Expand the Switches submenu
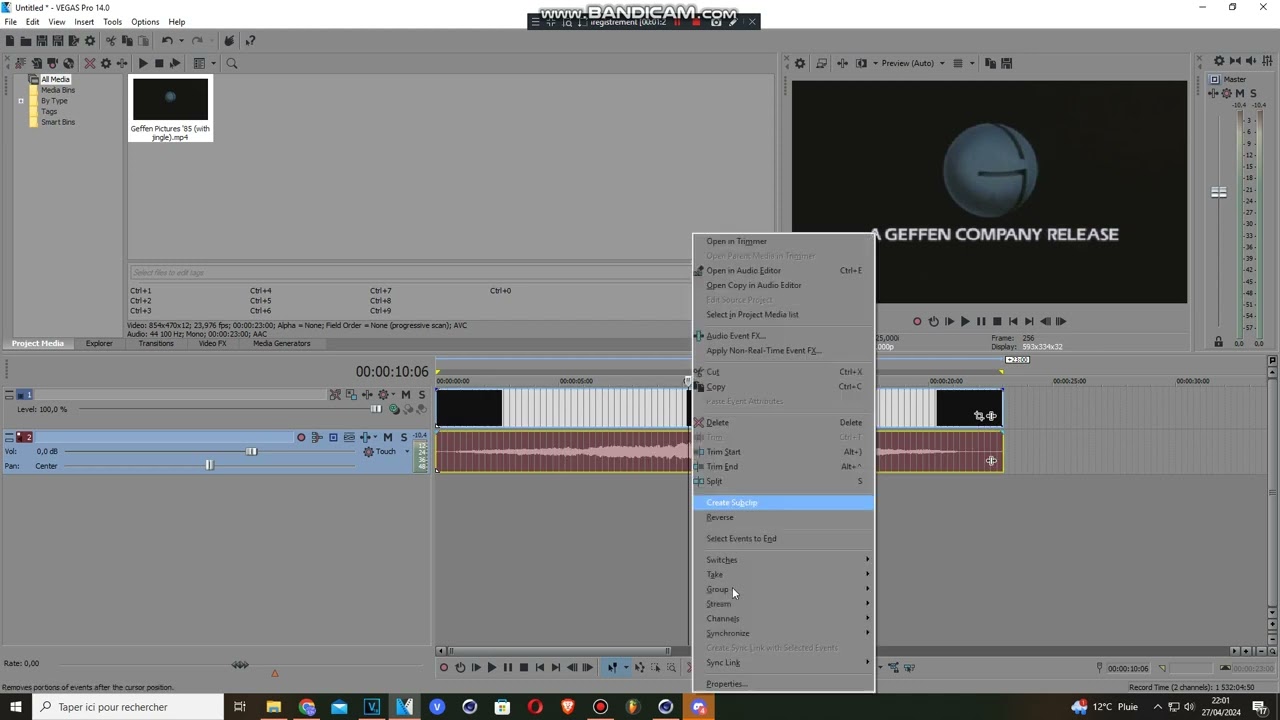 783,560
